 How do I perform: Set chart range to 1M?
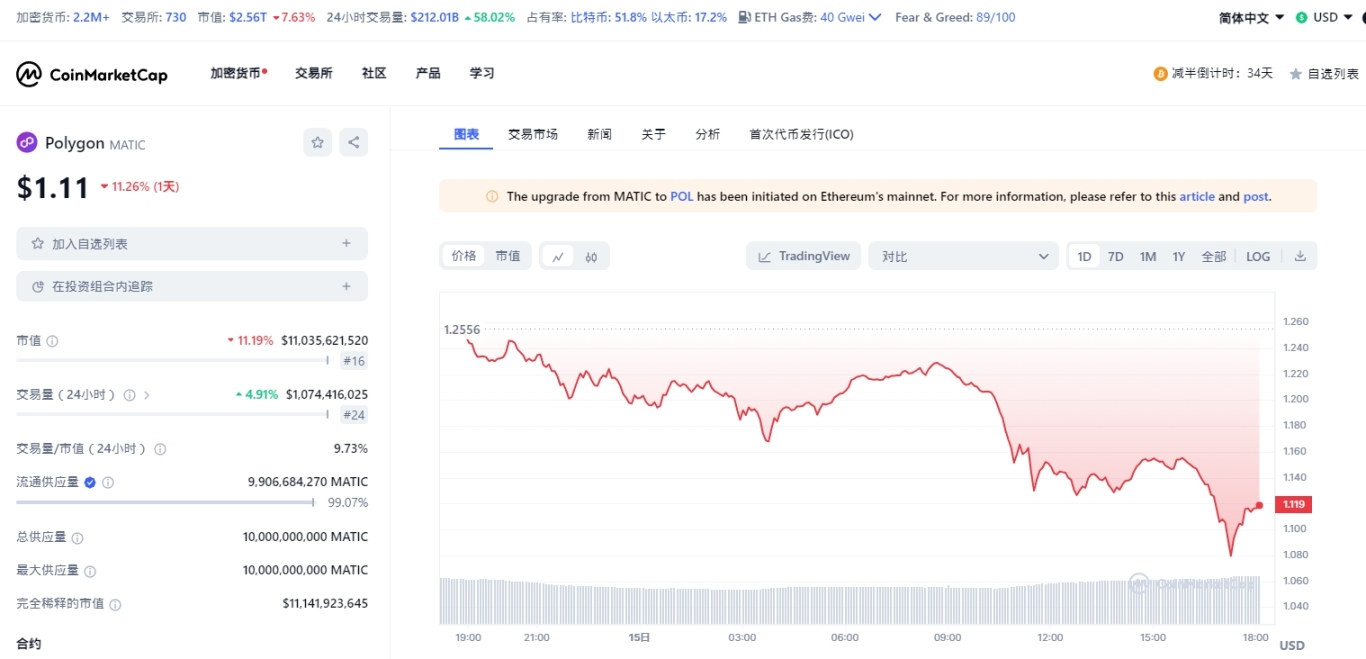click(x=1148, y=257)
